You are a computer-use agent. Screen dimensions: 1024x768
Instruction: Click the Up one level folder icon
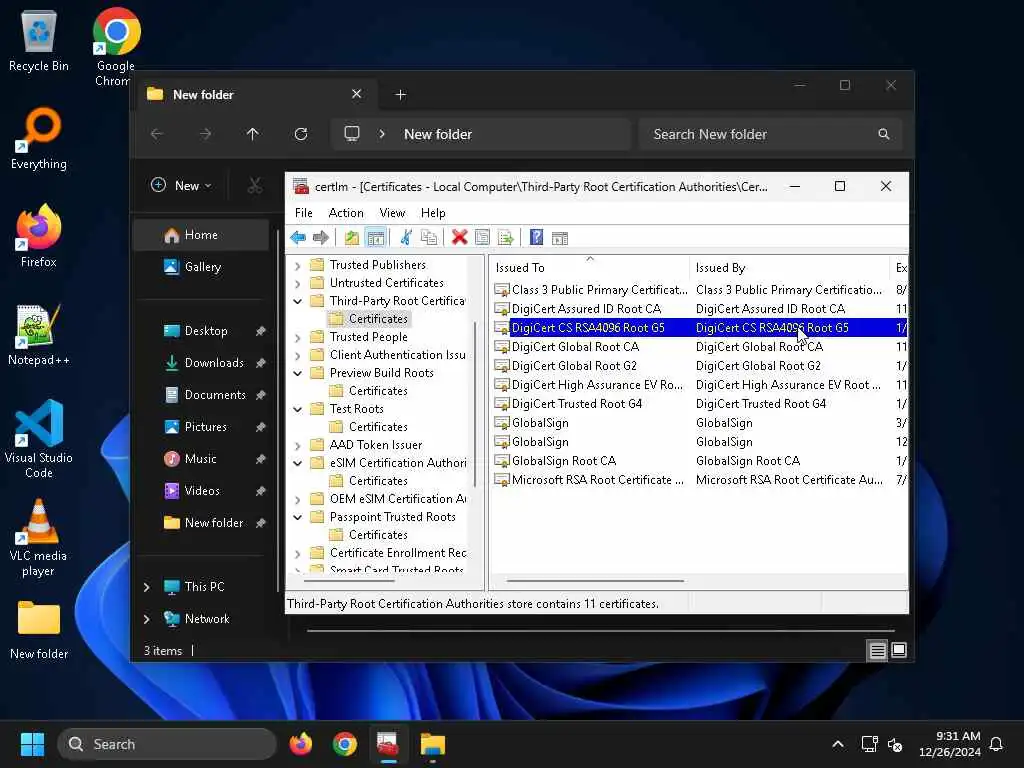[x=352, y=238]
